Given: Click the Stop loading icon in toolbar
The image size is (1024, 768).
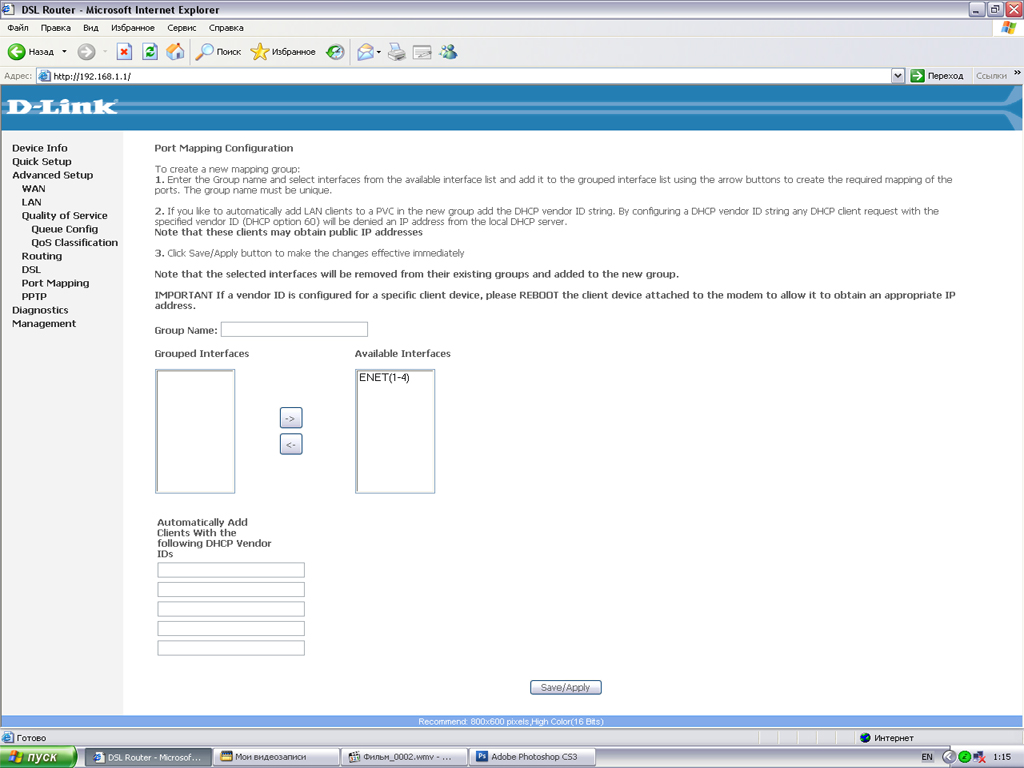Looking at the screenshot, I should coord(124,51).
